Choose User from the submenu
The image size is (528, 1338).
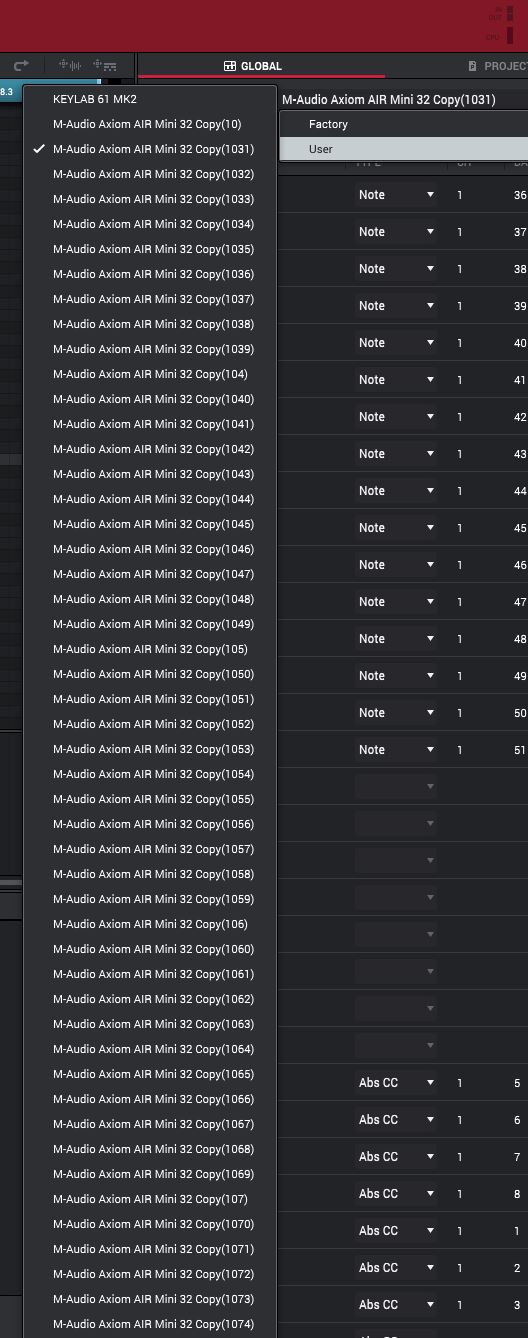403,149
